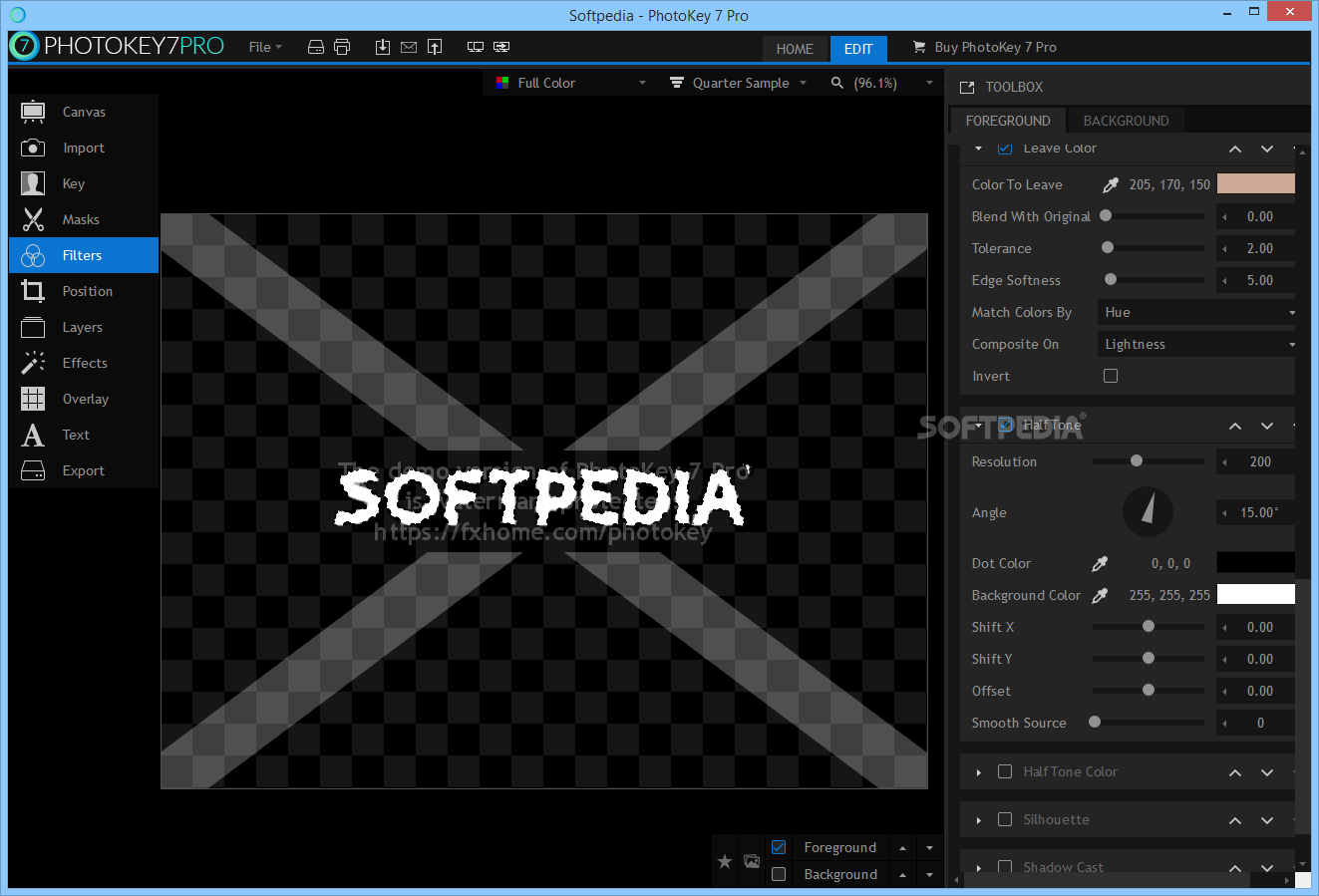Open the Quarter Sample dropdown
The image size is (1319, 896).
pyautogui.click(x=738, y=83)
